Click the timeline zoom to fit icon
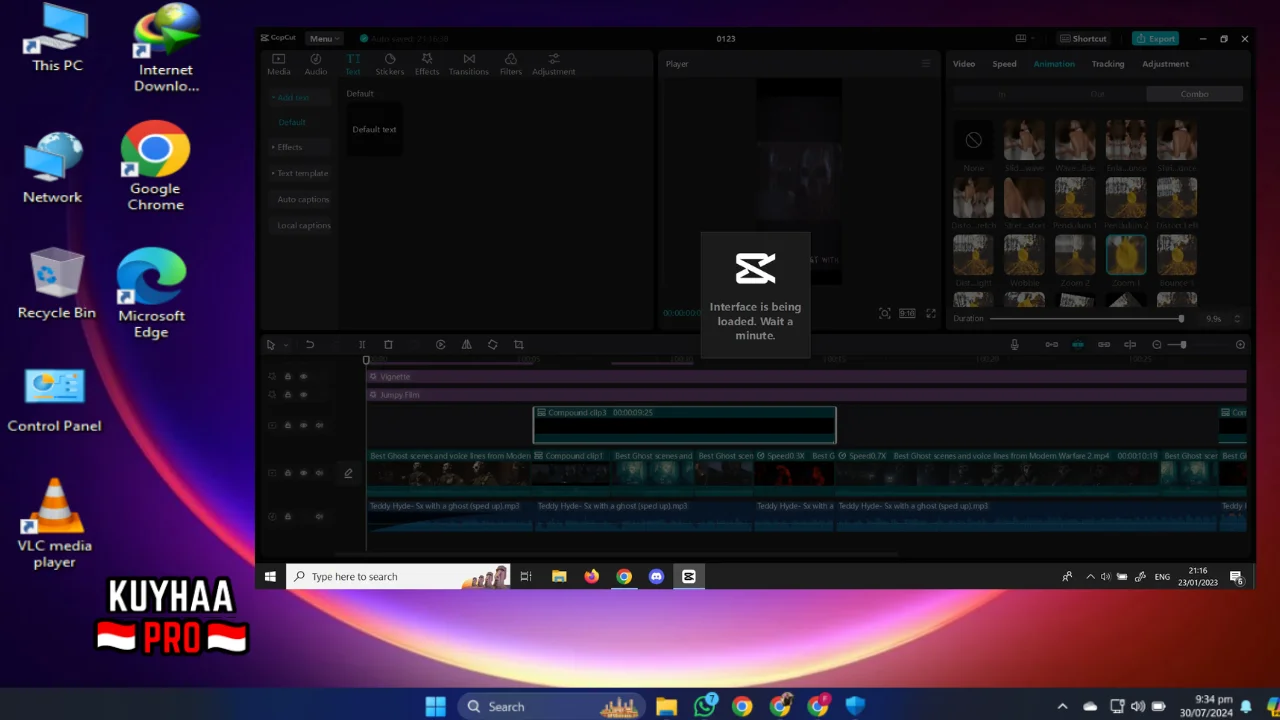Image resolution: width=1280 pixels, height=720 pixels. [1240, 345]
